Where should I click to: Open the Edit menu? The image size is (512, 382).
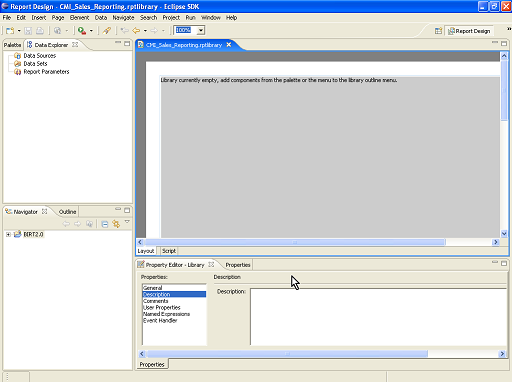click(x=21, y=18)
